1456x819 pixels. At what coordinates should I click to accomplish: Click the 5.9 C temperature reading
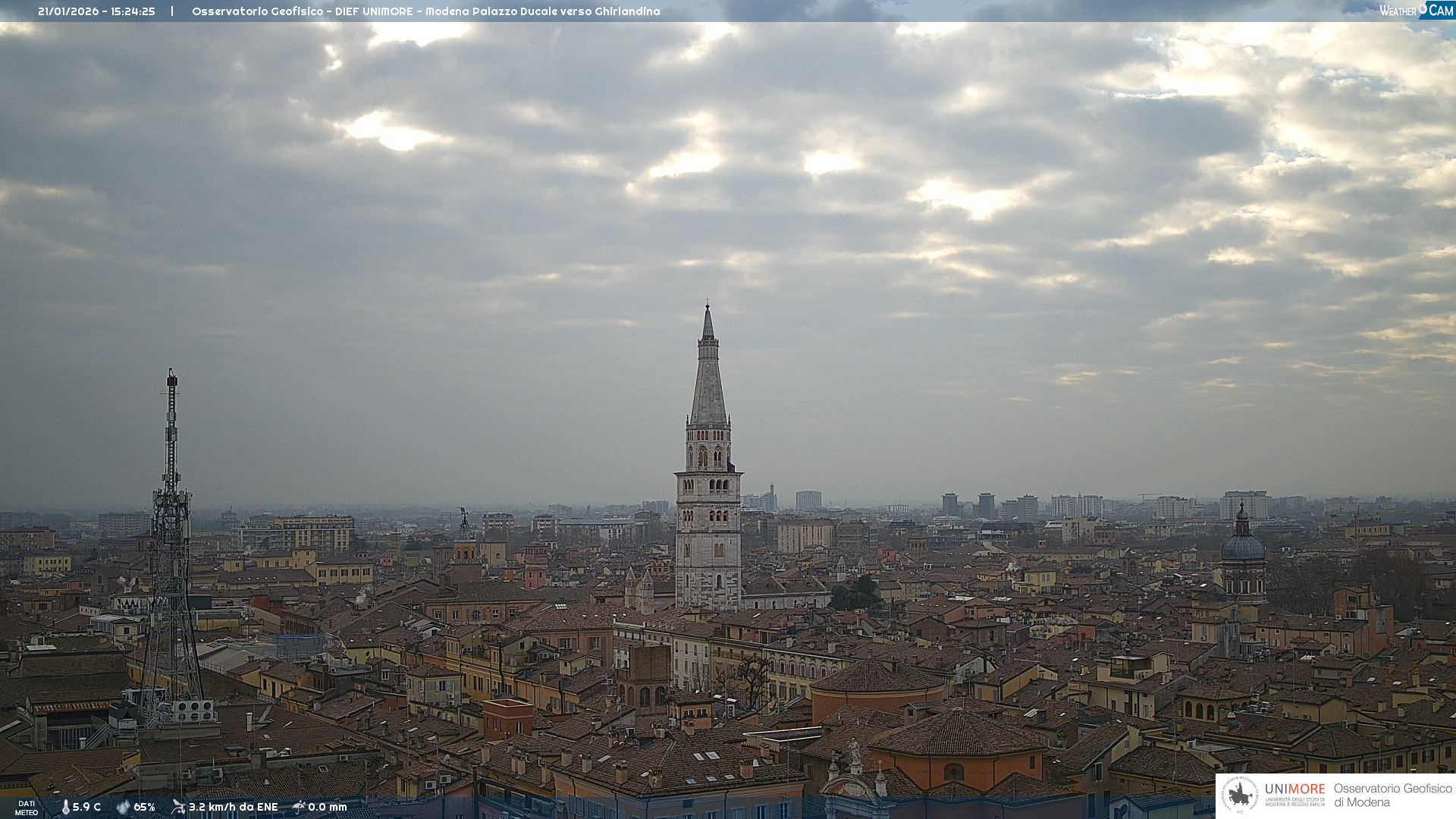pos(86,807)
